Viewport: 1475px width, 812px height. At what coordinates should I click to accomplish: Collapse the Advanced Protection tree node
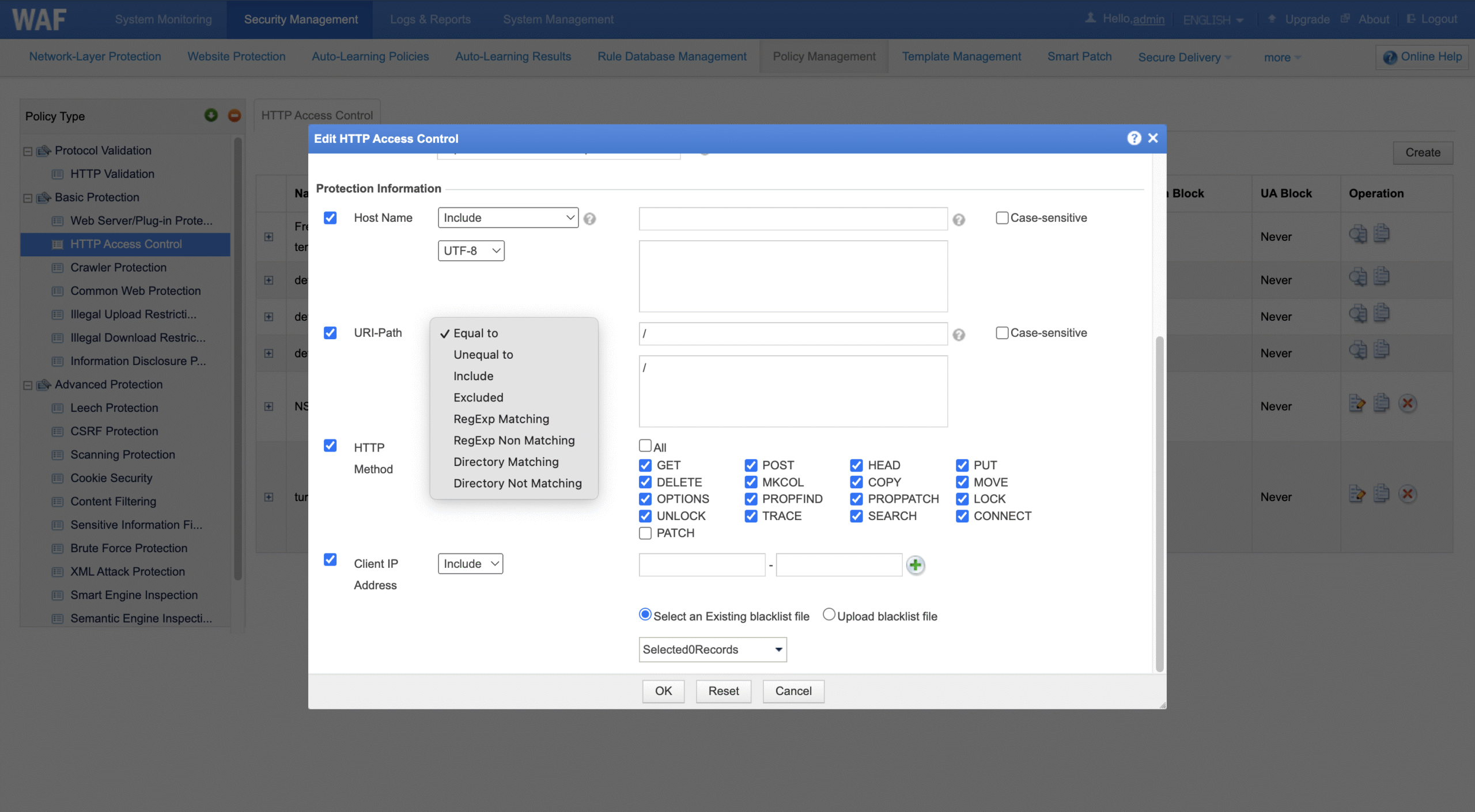[28, 385]
